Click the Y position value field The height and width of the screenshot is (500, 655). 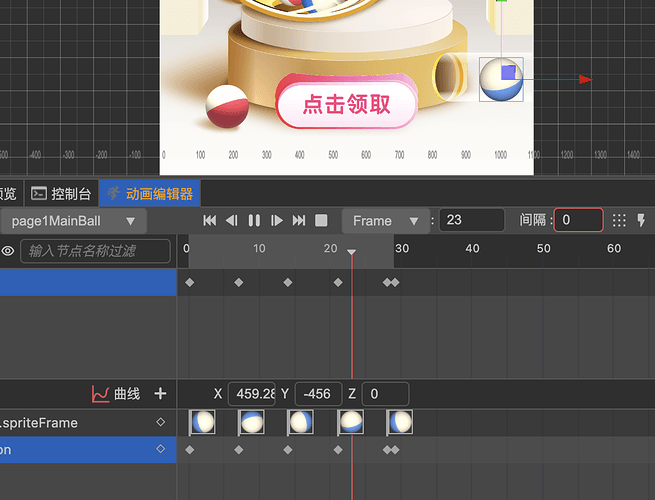318,394
